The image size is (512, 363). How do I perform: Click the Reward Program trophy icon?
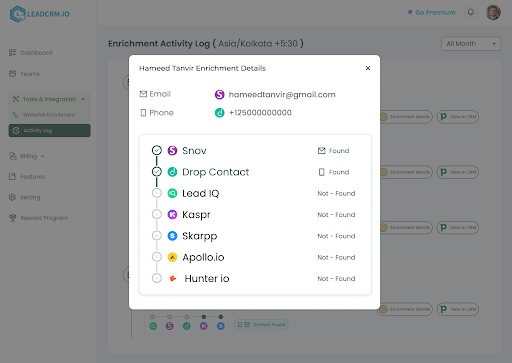point(12,218)
